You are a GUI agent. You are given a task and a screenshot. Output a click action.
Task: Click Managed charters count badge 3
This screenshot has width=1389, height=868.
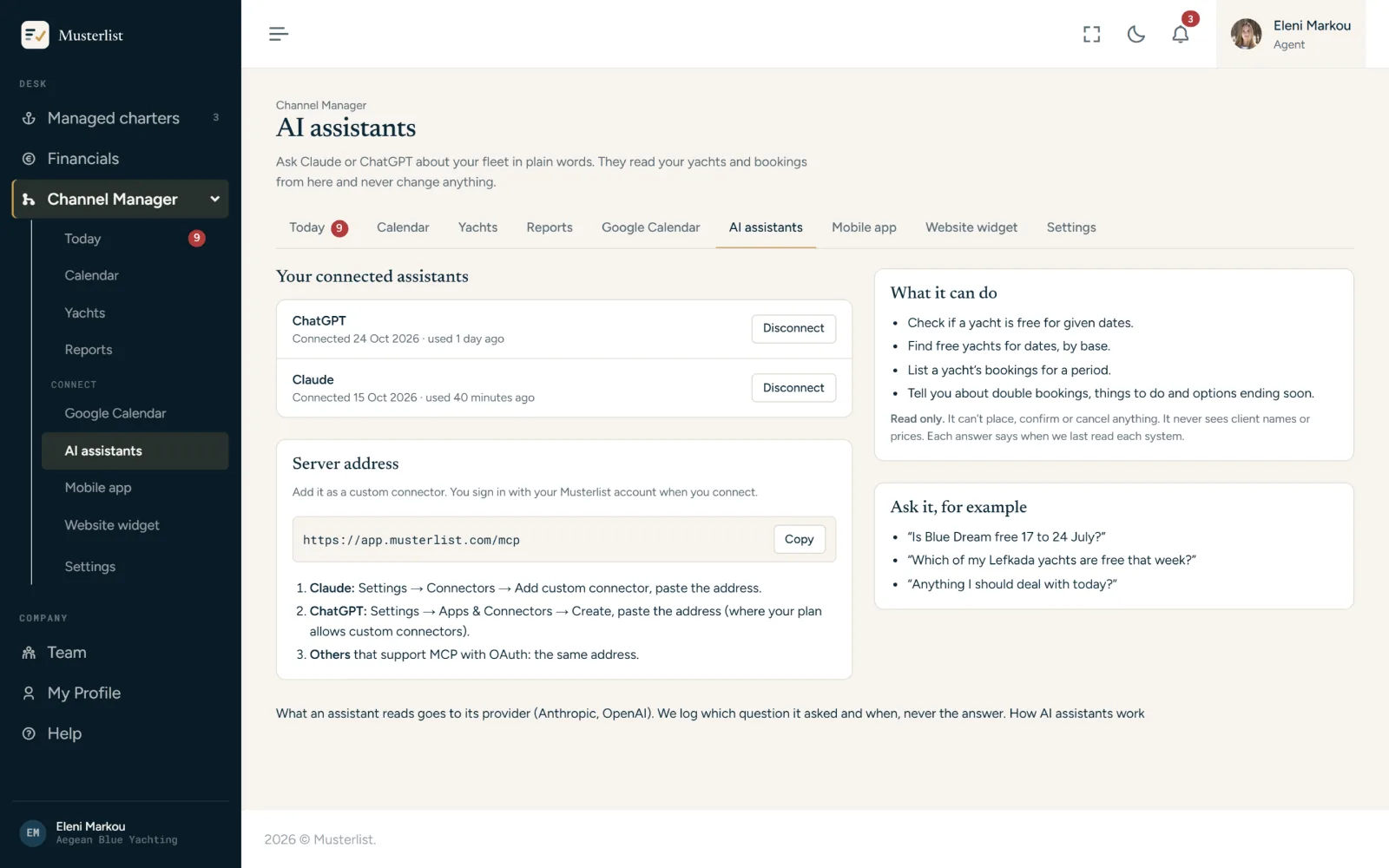click(216, 118)
